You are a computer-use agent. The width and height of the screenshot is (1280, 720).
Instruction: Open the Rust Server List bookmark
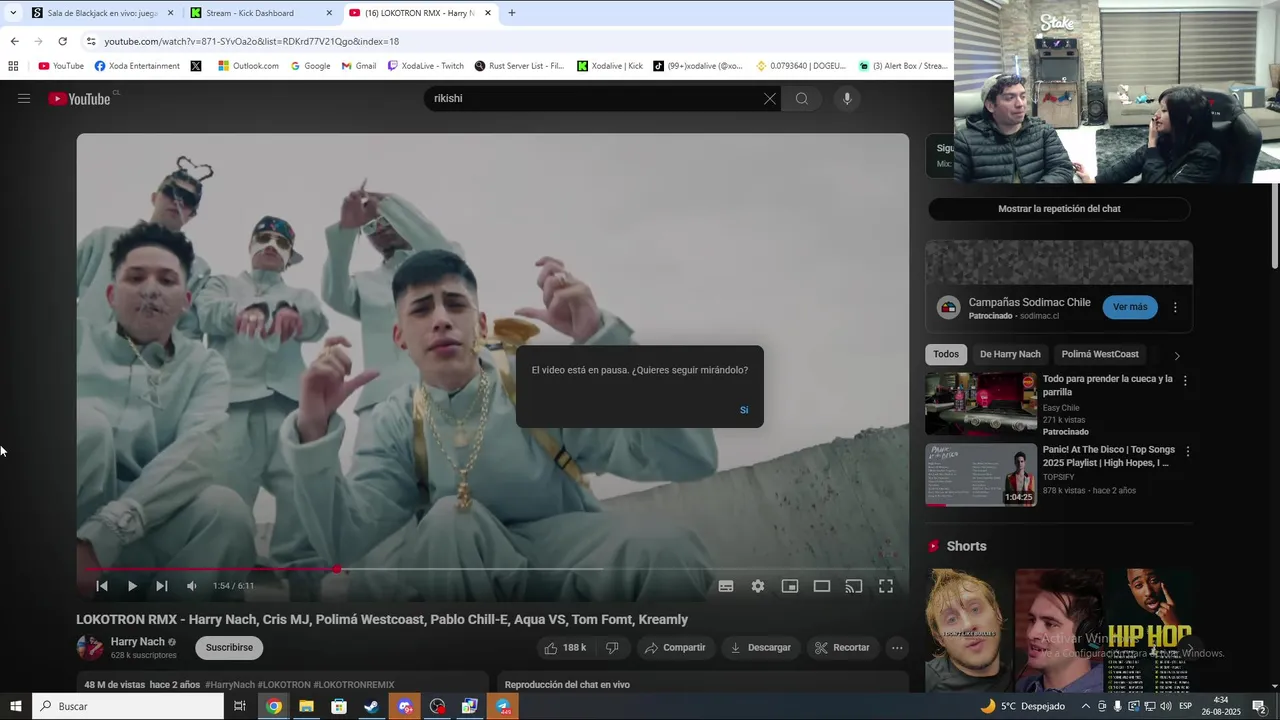tap(519, 66)
